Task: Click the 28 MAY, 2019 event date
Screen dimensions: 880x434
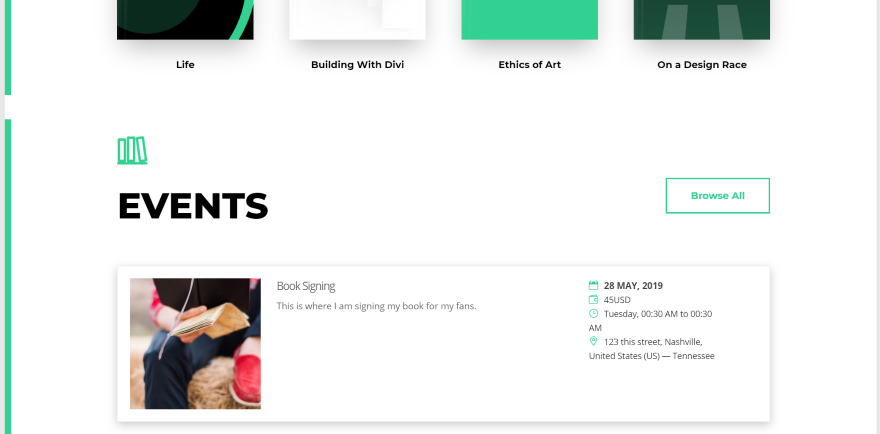Action: [x=633, y=286]
